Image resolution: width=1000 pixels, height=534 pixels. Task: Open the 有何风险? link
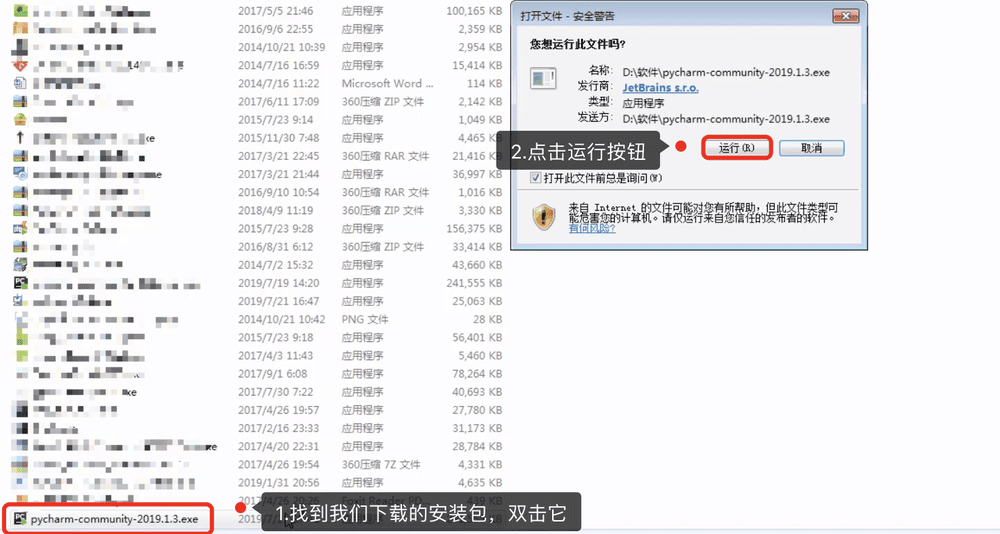pos(592,228)
